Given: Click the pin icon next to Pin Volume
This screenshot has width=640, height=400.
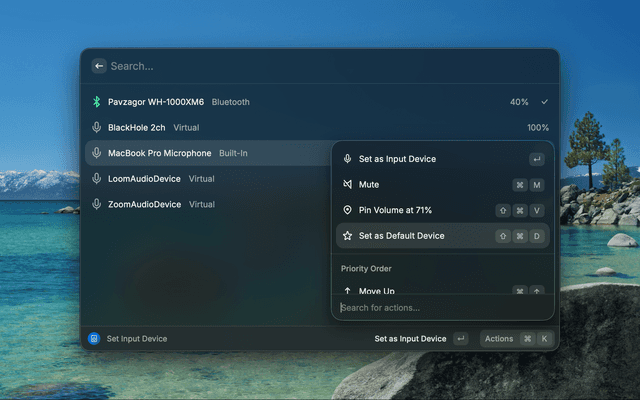Looking at the screenshot, I should 347,210.
